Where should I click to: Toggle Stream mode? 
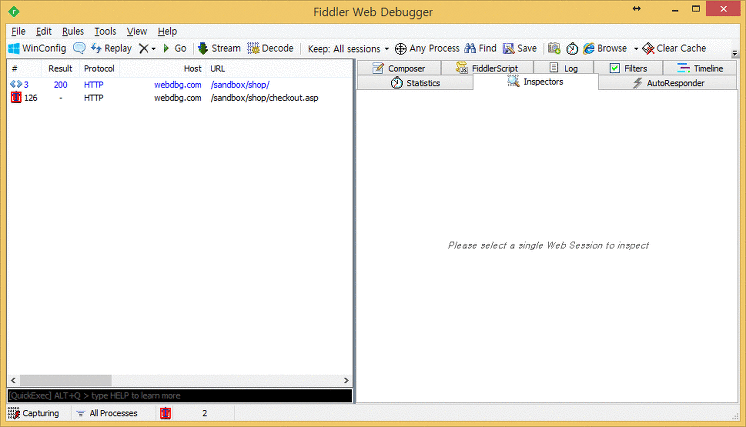(219, 49)
